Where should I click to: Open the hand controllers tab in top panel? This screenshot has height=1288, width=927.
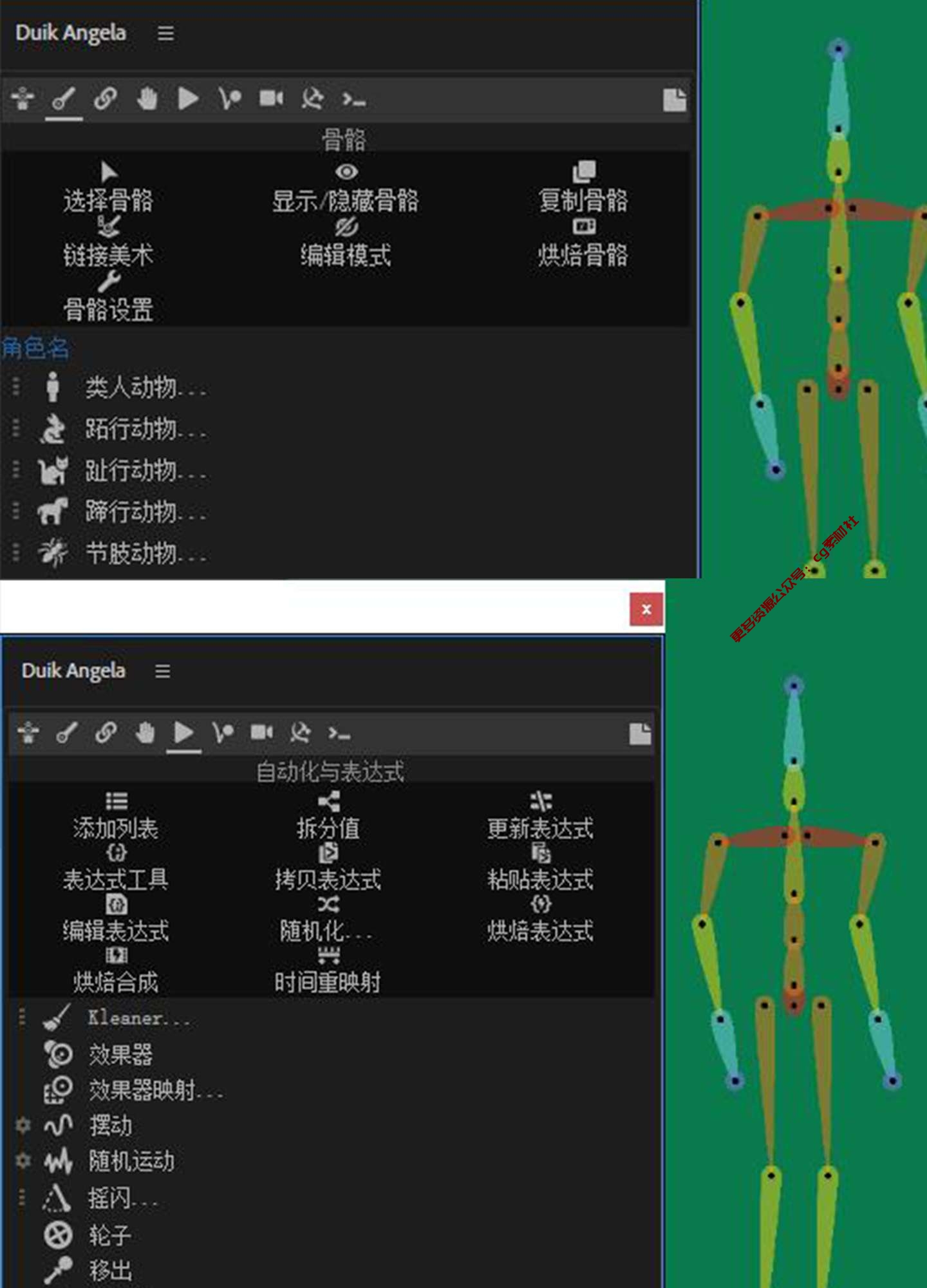point(147,99)
